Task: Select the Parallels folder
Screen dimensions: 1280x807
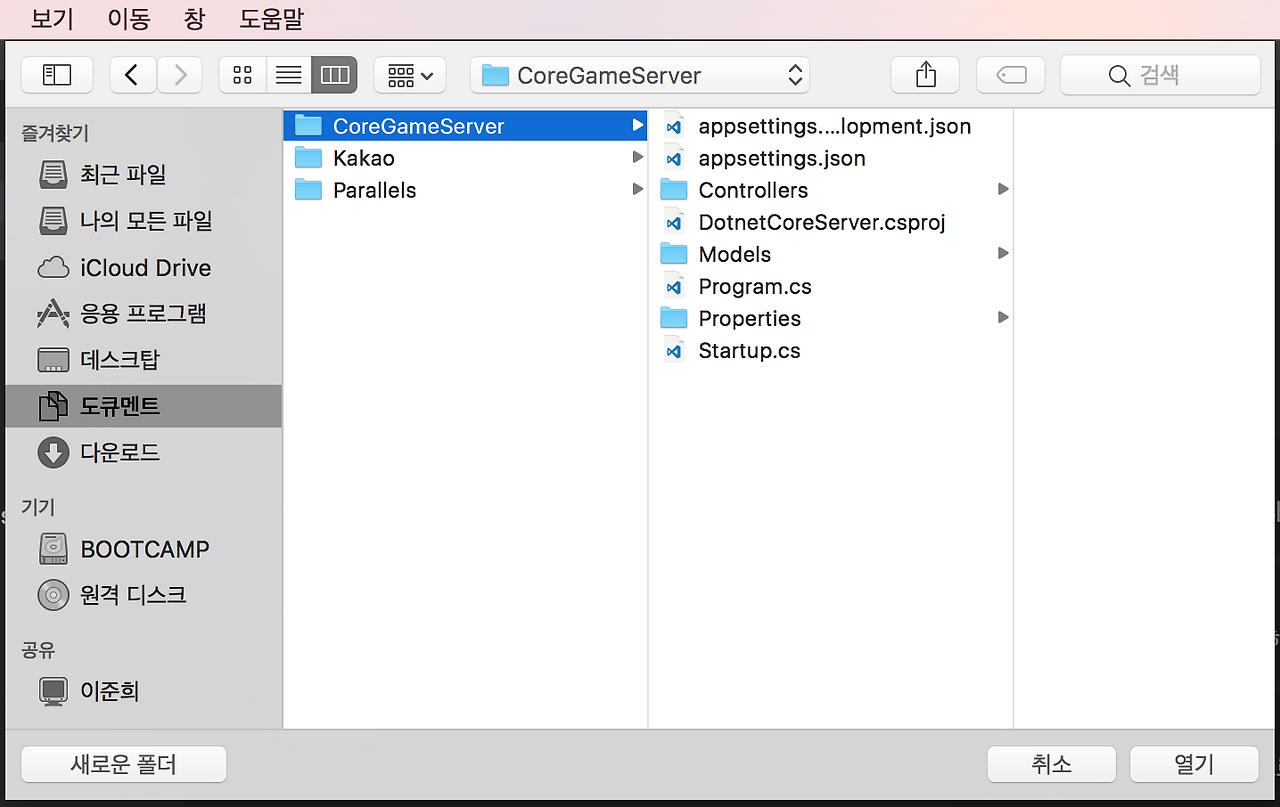Action: (466, 190)
